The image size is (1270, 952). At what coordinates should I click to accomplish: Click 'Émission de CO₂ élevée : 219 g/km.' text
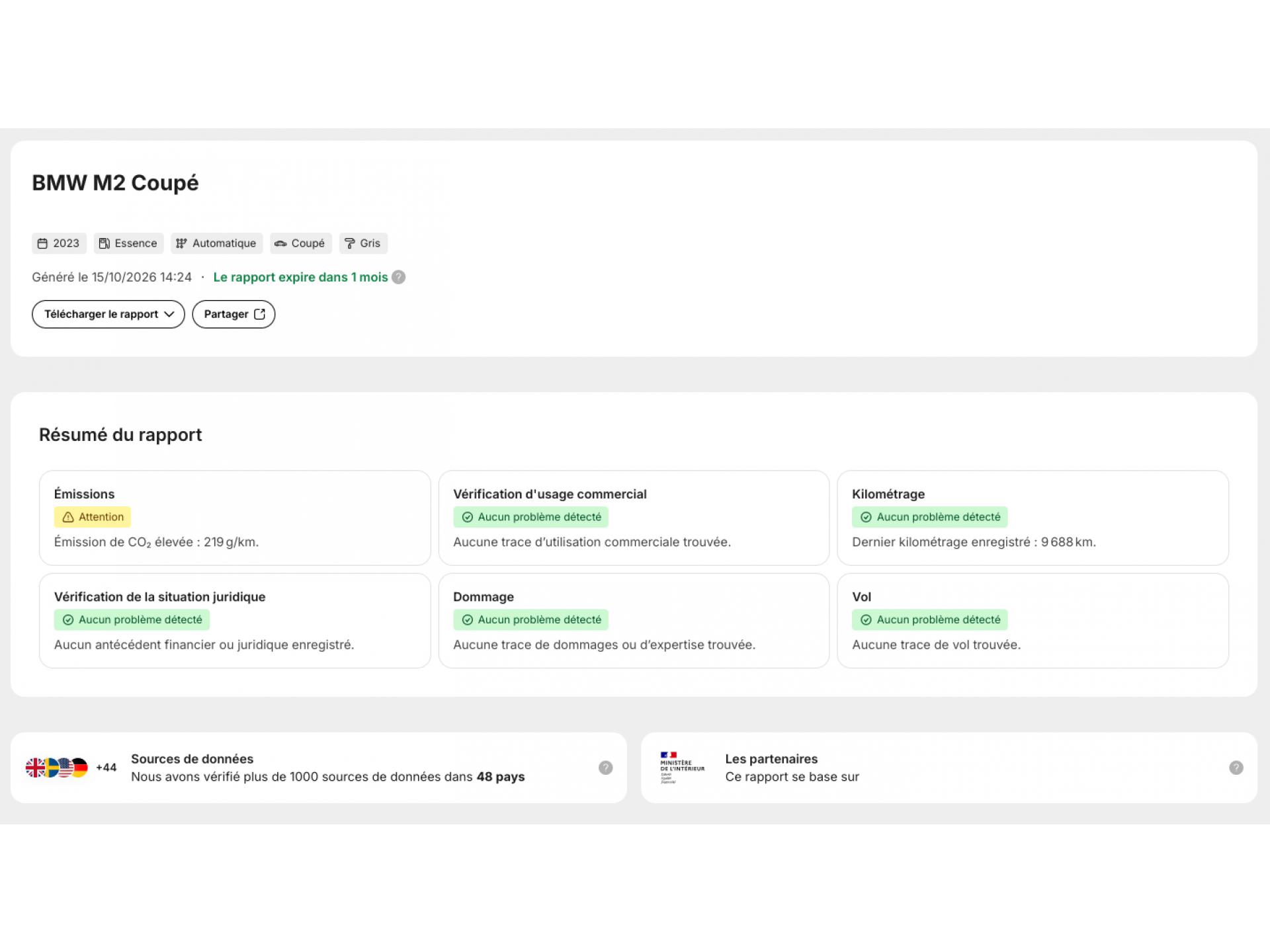pyautogui.click(x=156, y=542)
